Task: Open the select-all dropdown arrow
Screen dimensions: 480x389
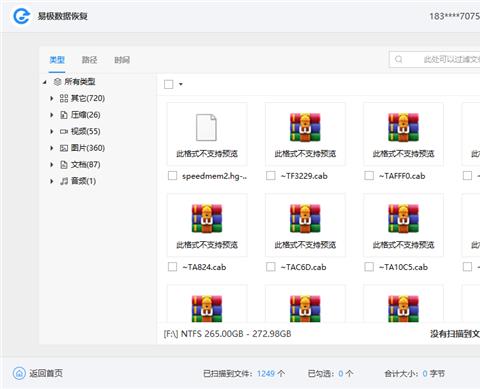Action: coord(181,84)
